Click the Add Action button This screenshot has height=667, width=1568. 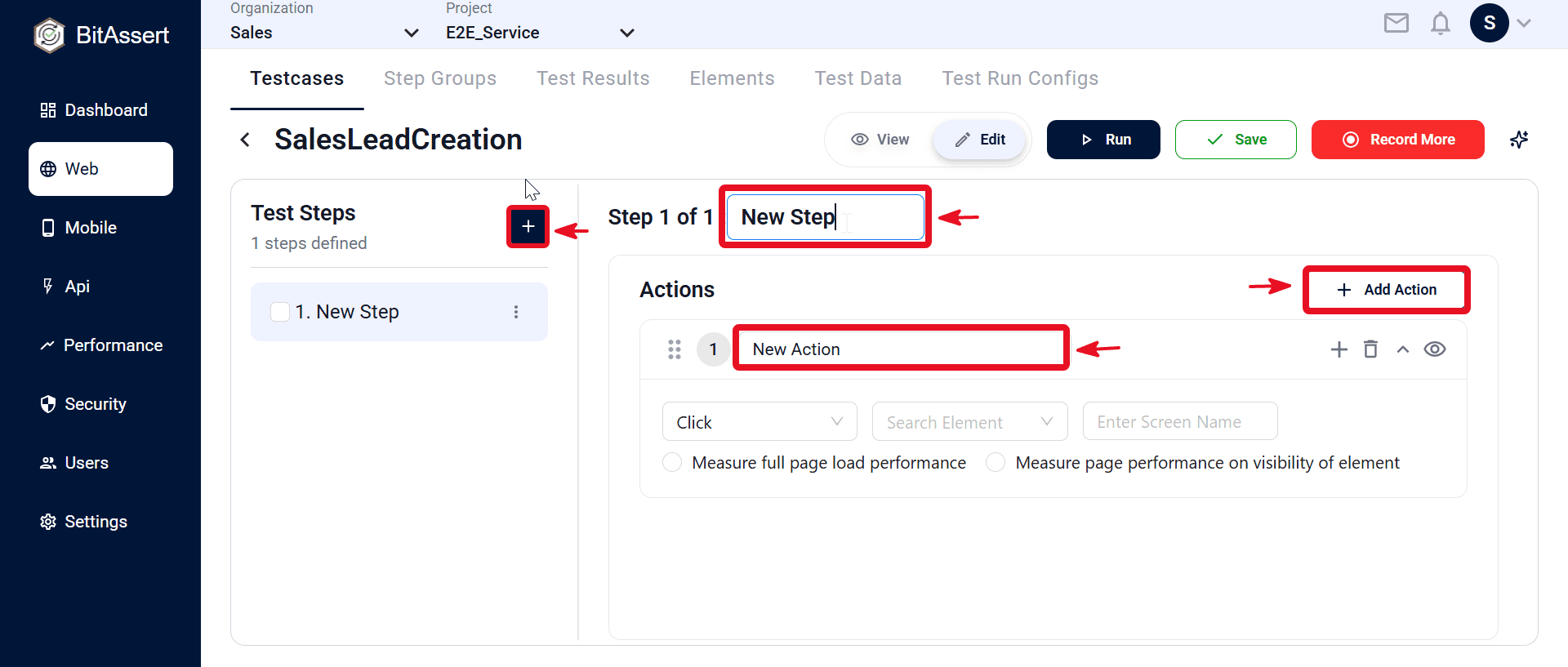(x=1387, y=290)
